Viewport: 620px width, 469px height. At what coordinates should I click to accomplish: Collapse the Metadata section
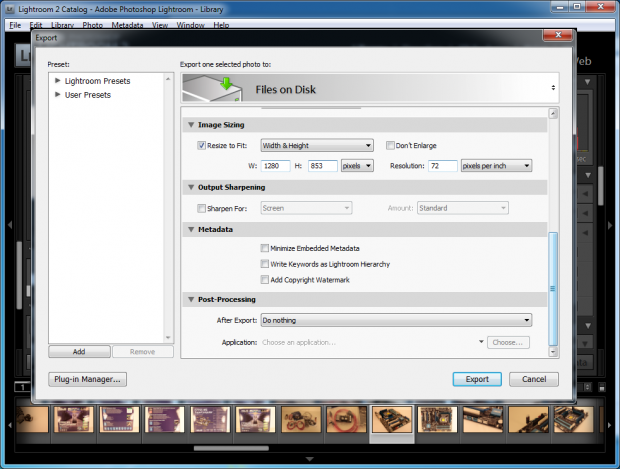(x=191, y=229)
